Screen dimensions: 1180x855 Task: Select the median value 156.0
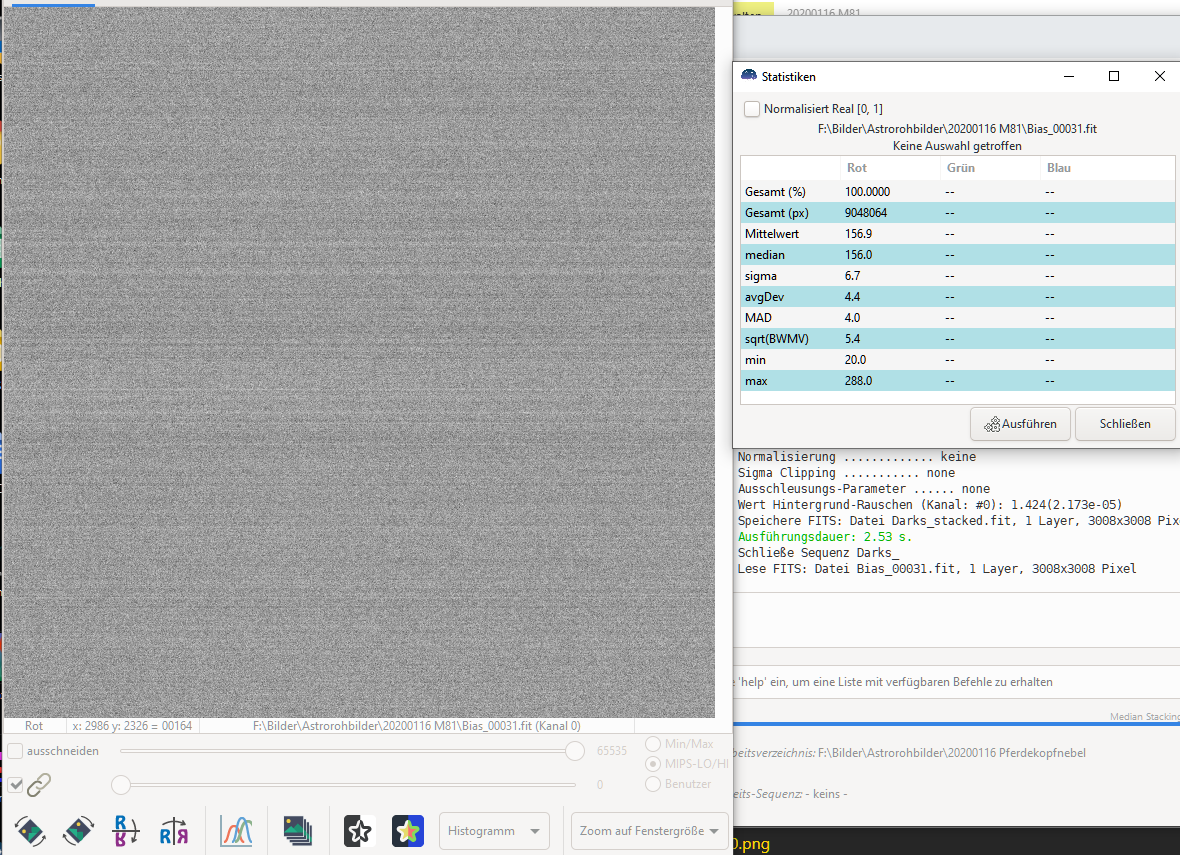(x=858, y=255)
